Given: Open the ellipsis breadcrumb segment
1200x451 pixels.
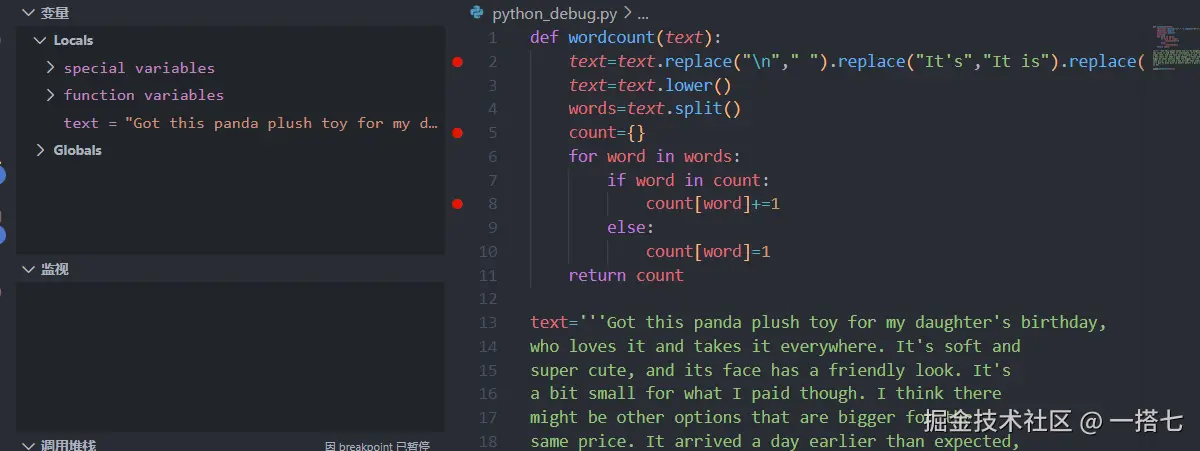Looking at the screenshot, I should [x=643, y=14].
